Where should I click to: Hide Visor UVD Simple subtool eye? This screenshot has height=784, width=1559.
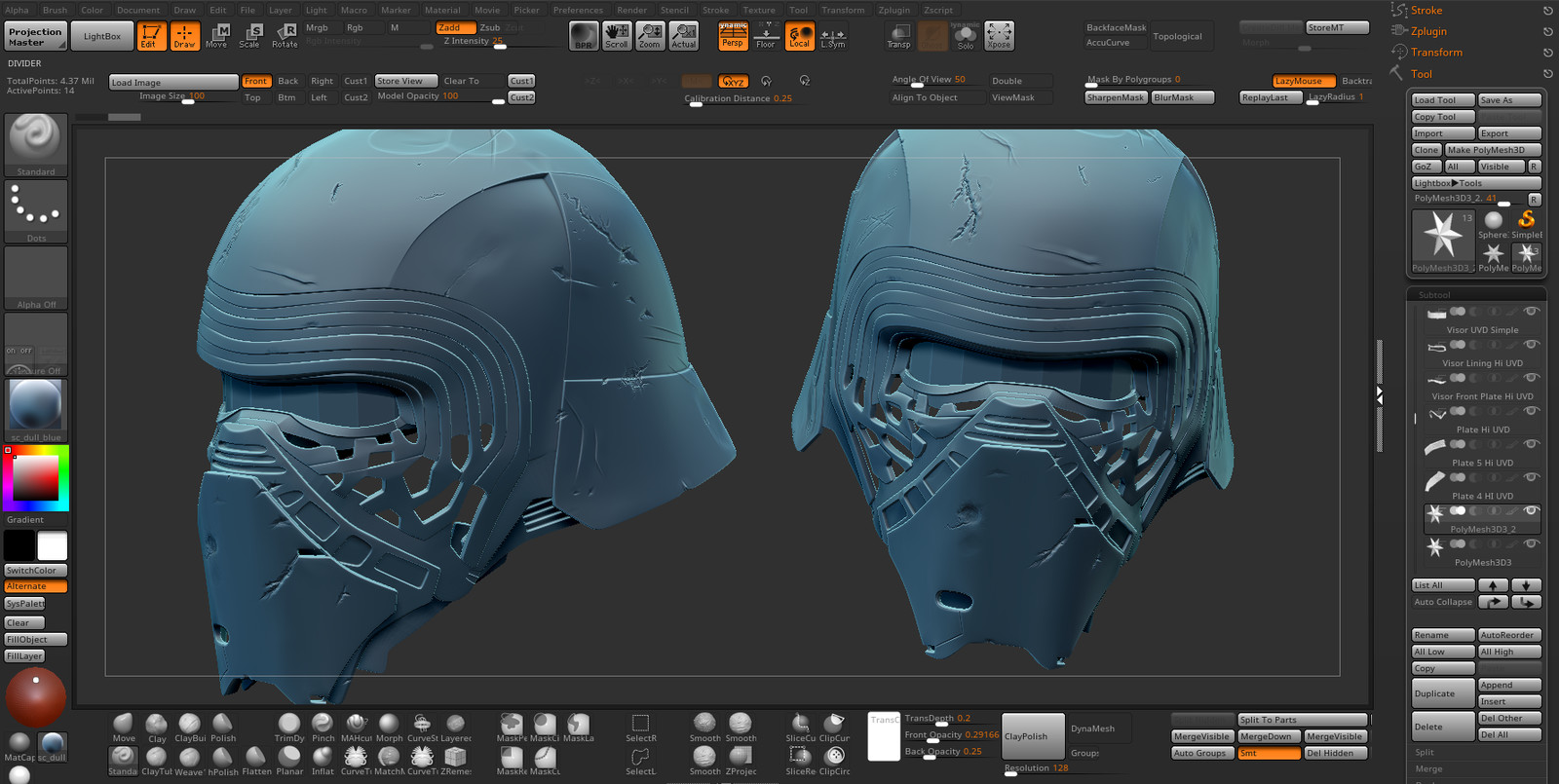coord(1531,312)
